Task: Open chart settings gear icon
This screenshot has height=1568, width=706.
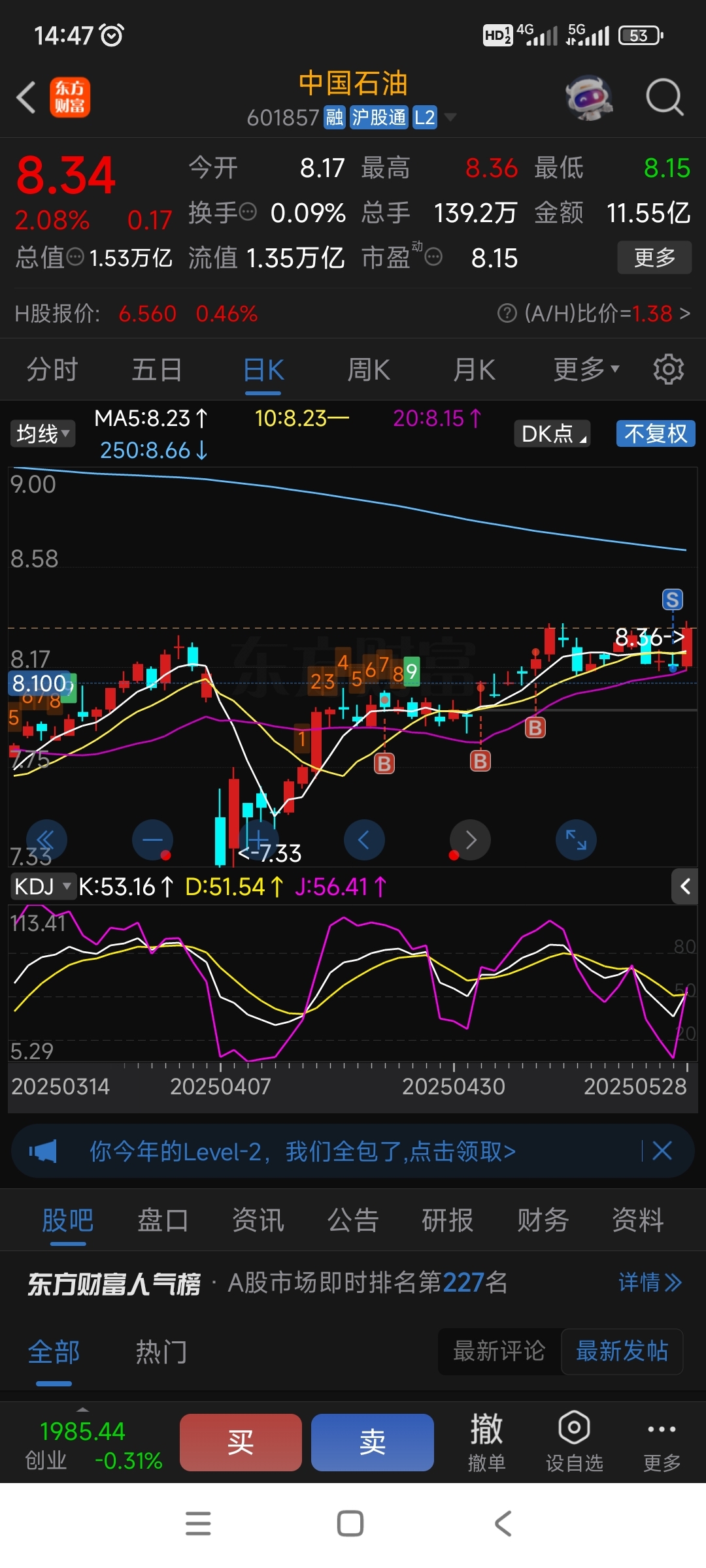Action: pyautogui.click(x=668, y=370)
